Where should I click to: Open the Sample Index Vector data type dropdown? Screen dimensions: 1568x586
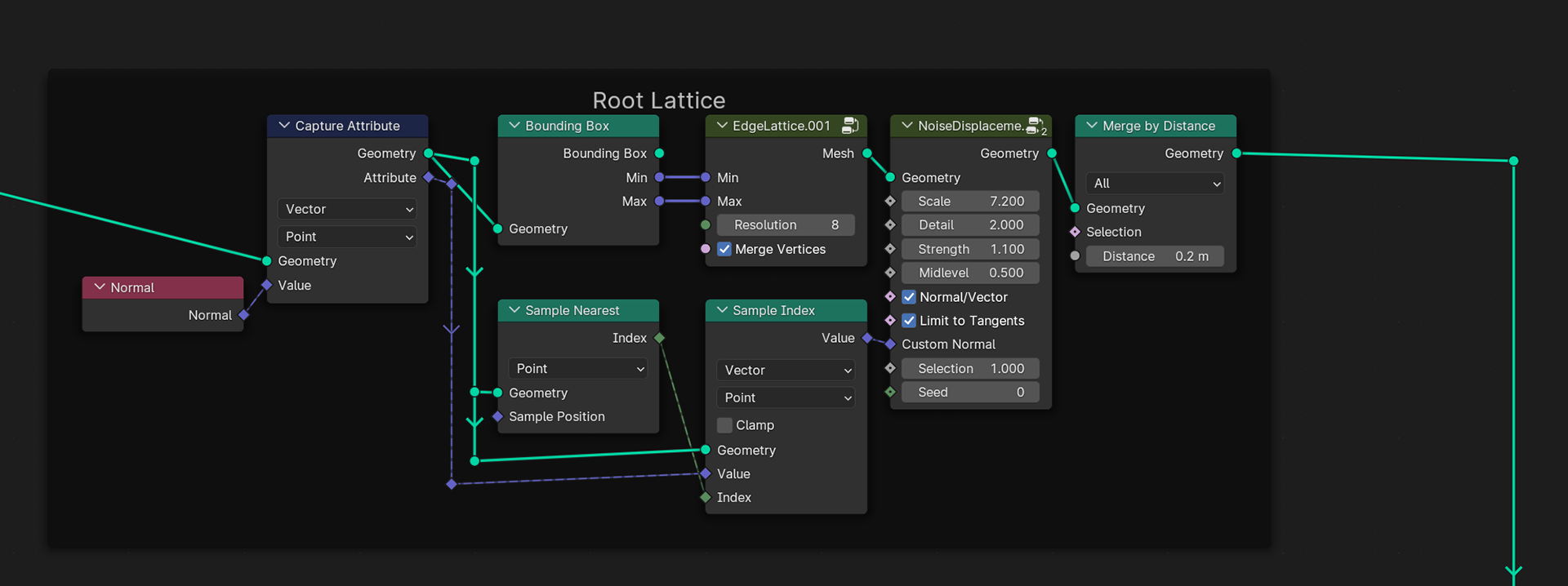786,370
